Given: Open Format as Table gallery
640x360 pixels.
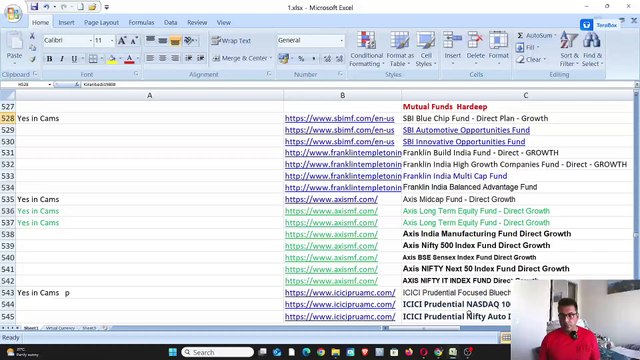Looking at the screenshot, I should point(400,49).
